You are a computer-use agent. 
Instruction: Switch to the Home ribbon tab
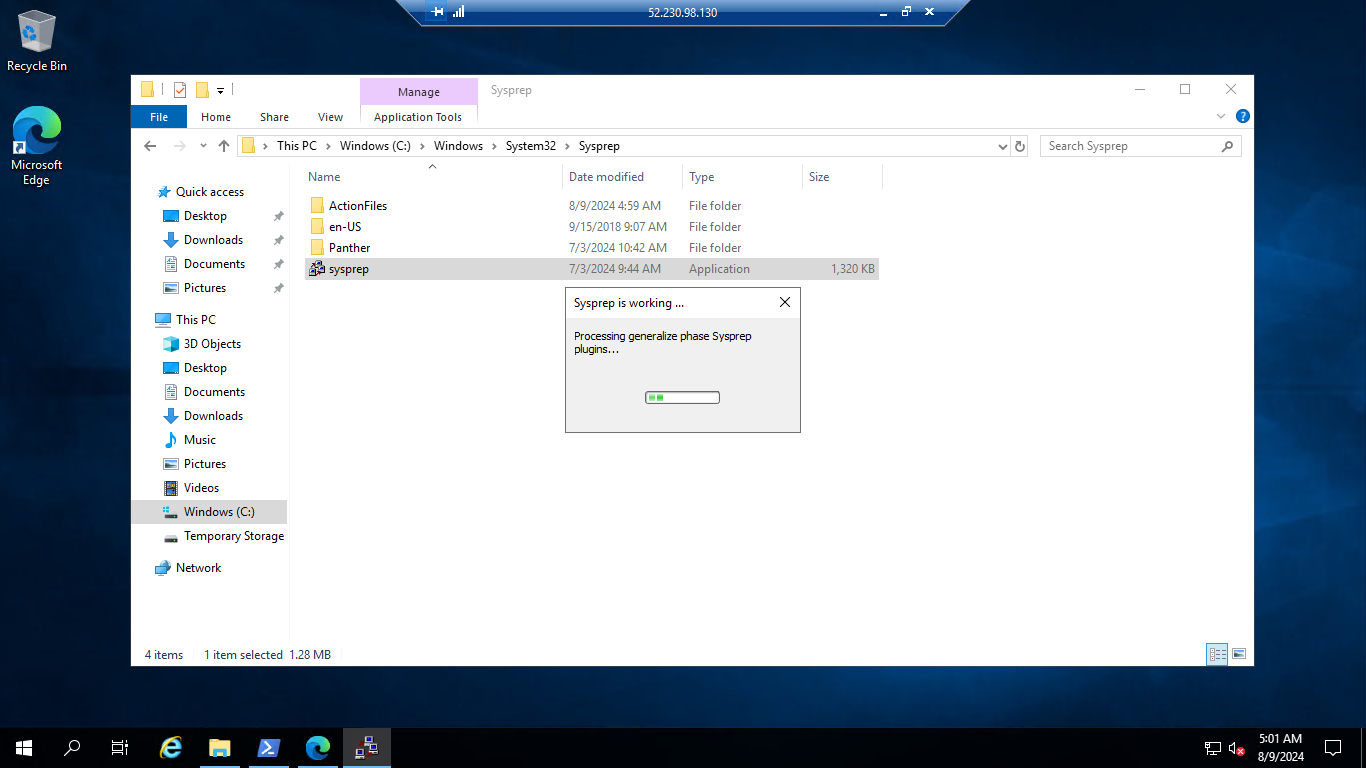click(x=216, y=117)
